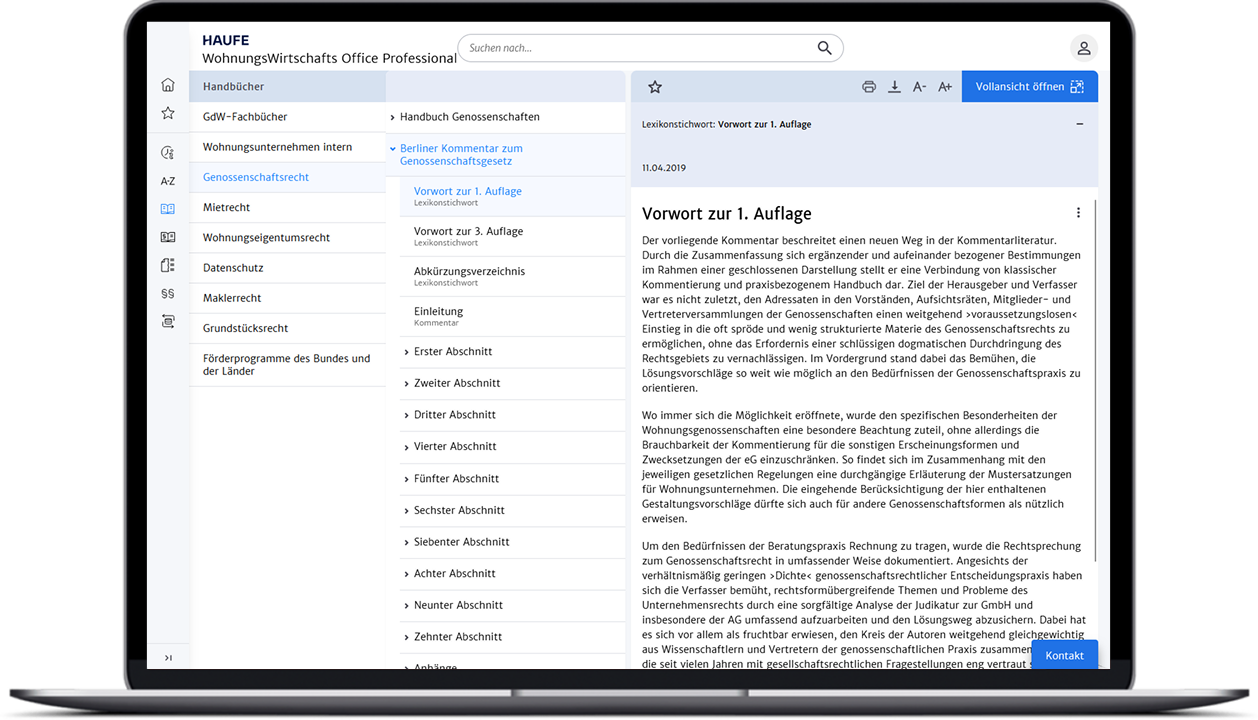Open the document-list sidebar icon
1258x720 pixels.
pyautogui.click(x=168, y=265)
